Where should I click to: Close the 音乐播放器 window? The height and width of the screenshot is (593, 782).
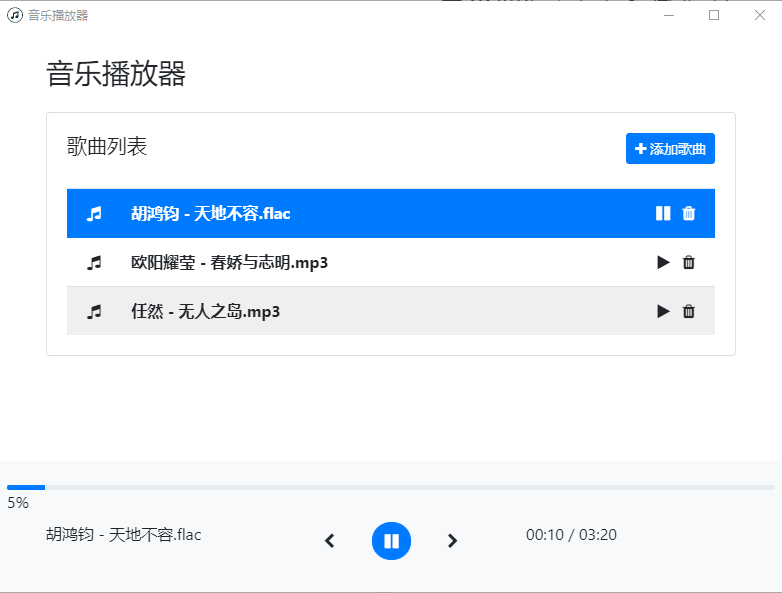click(x=760, y=15)
